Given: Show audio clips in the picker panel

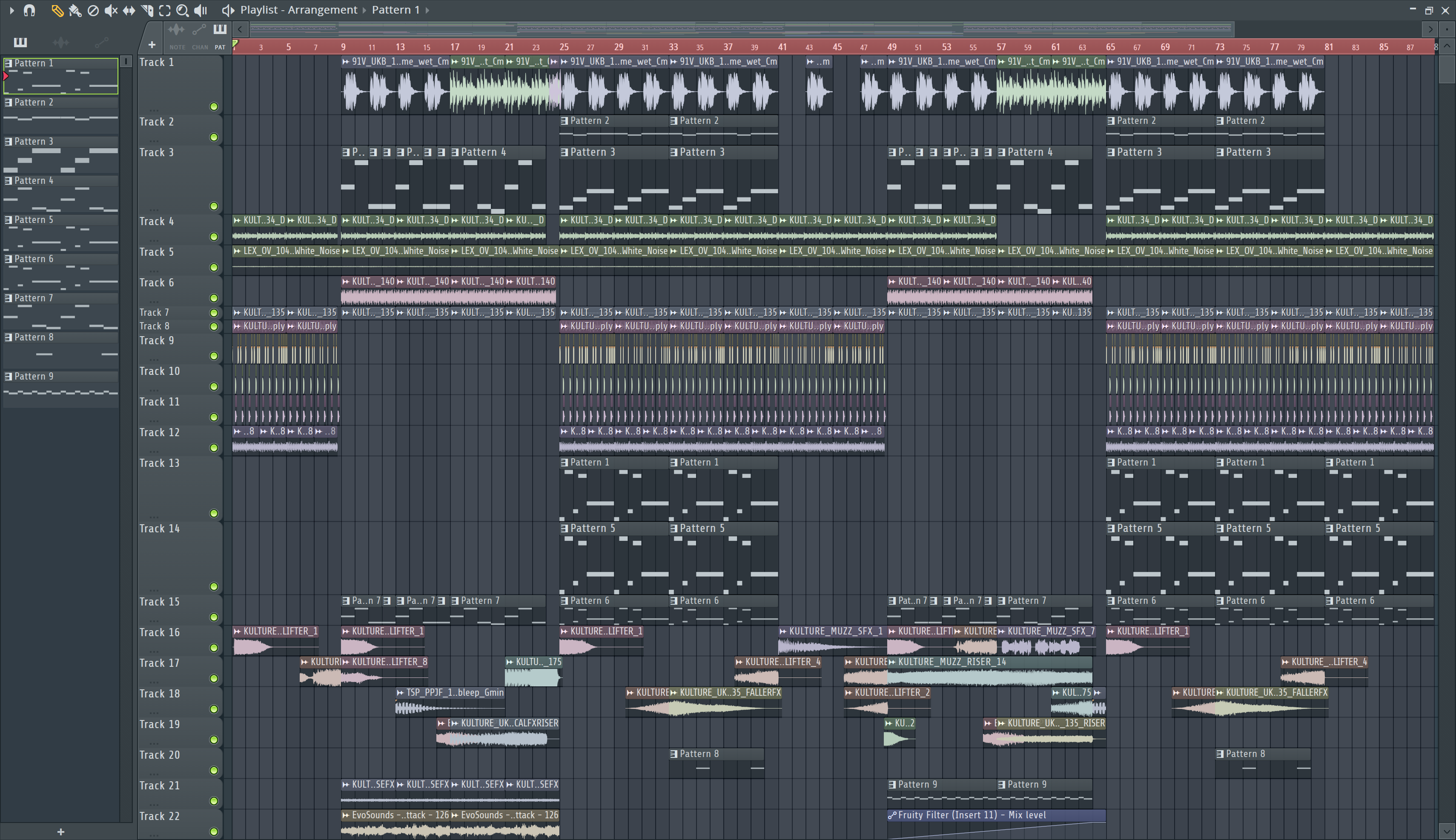Looking at the screenshot, I should 60,42.
